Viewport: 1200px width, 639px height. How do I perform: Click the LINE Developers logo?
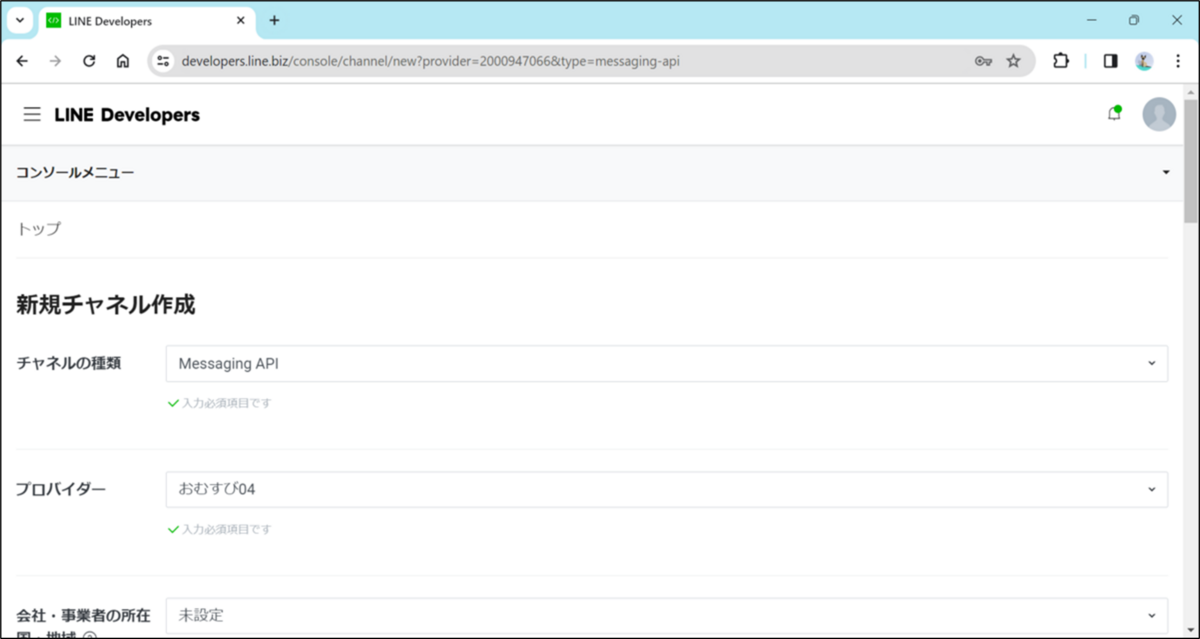[x=127, y=115]
